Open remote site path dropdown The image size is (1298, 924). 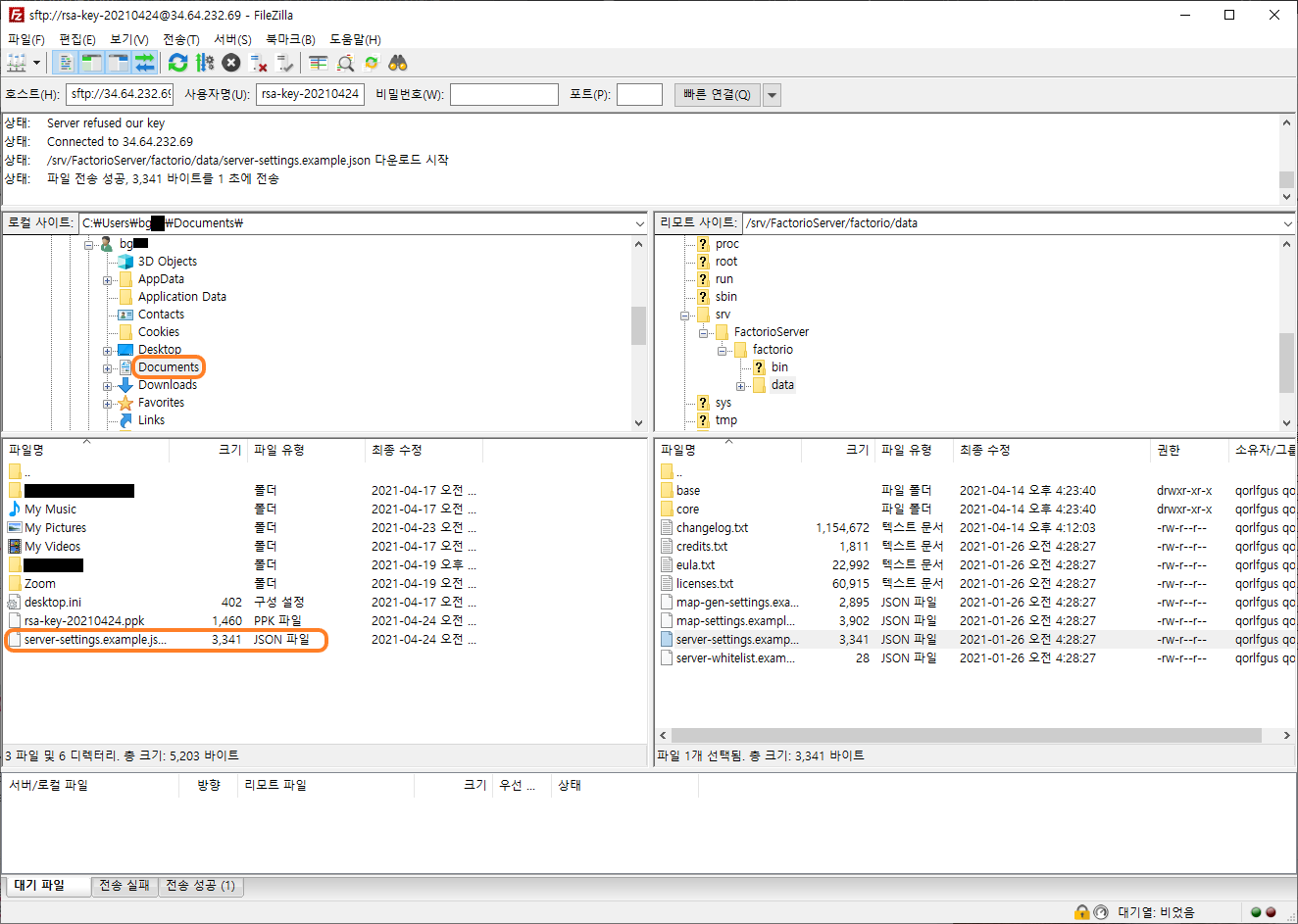1287,223
